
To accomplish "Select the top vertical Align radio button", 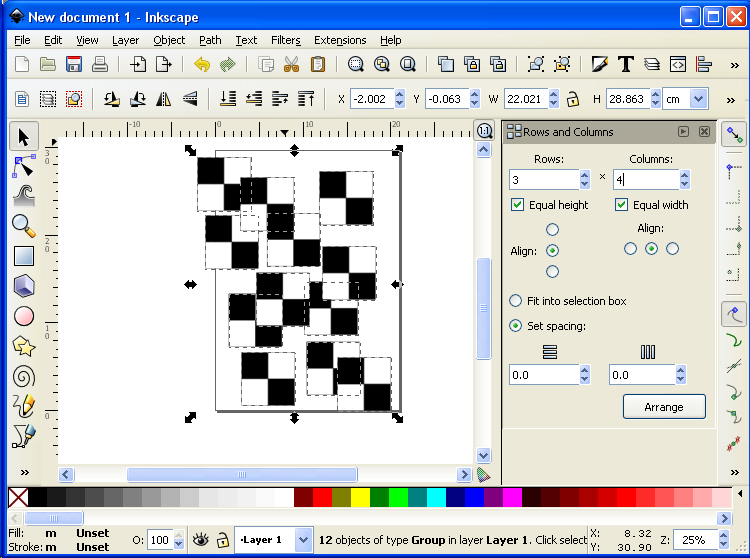I will point(552,230).
